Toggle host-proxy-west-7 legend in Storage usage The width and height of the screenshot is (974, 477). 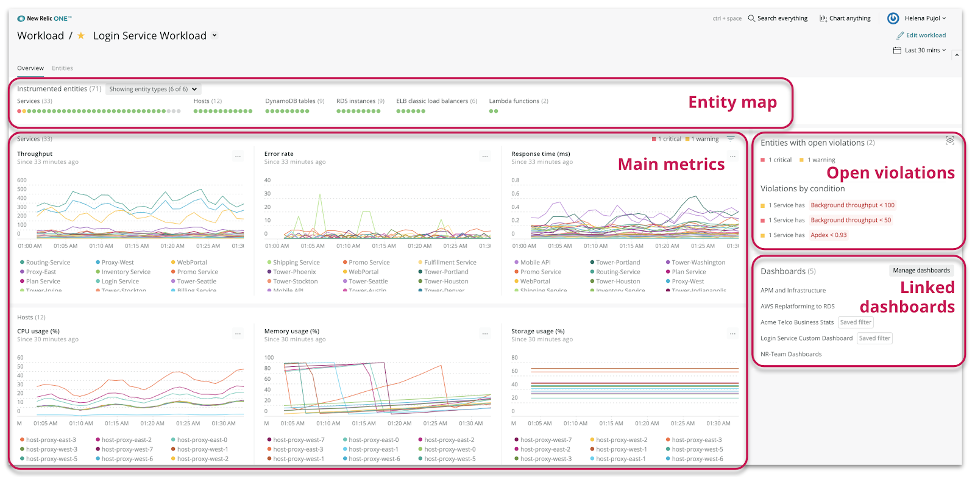[544, 440]
